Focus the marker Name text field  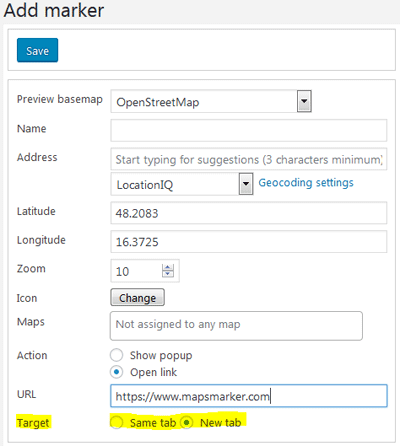click(249, 130)
